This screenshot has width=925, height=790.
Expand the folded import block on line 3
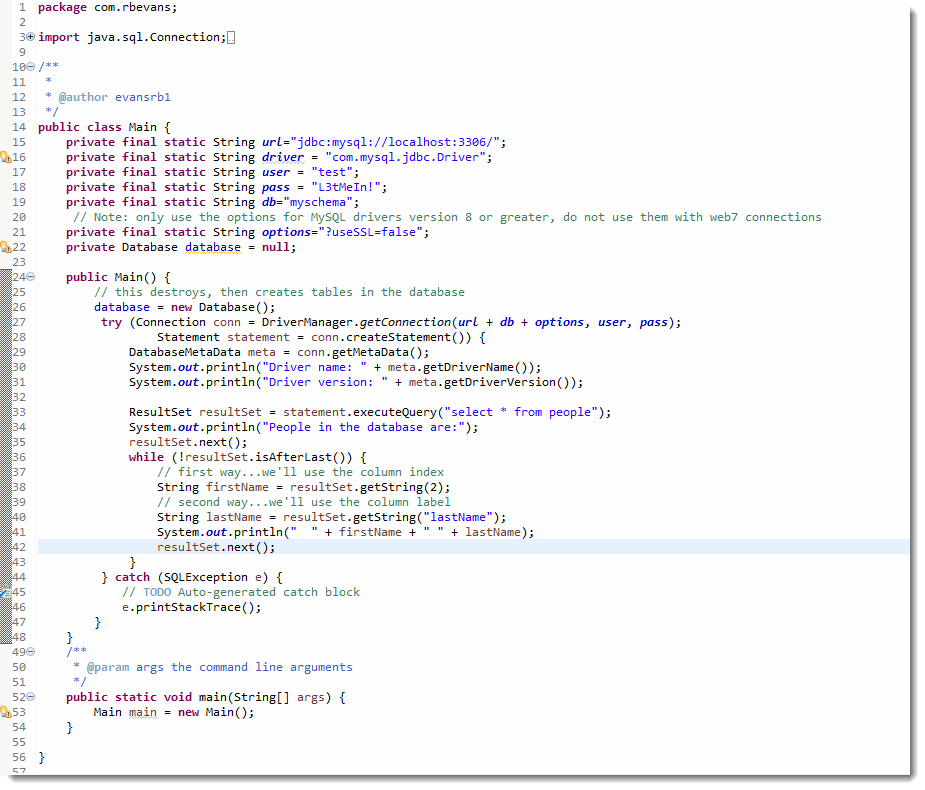[31, 37]
